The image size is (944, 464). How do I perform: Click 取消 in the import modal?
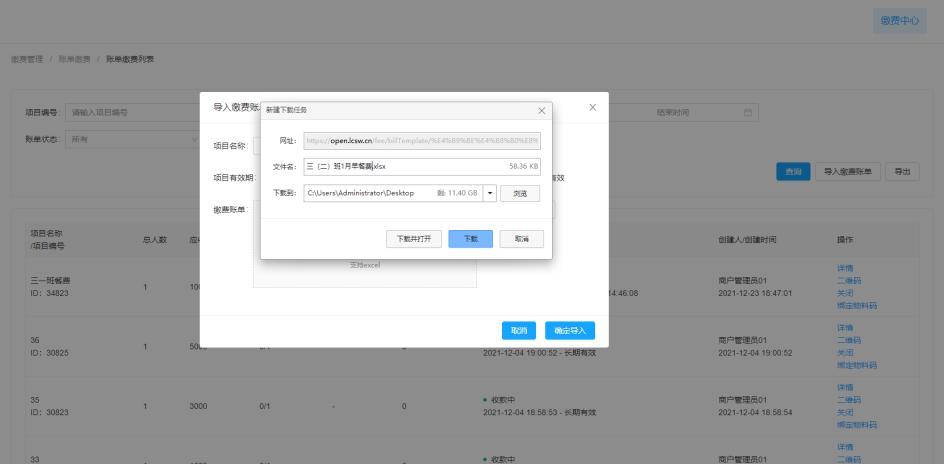tap(519, 330)
